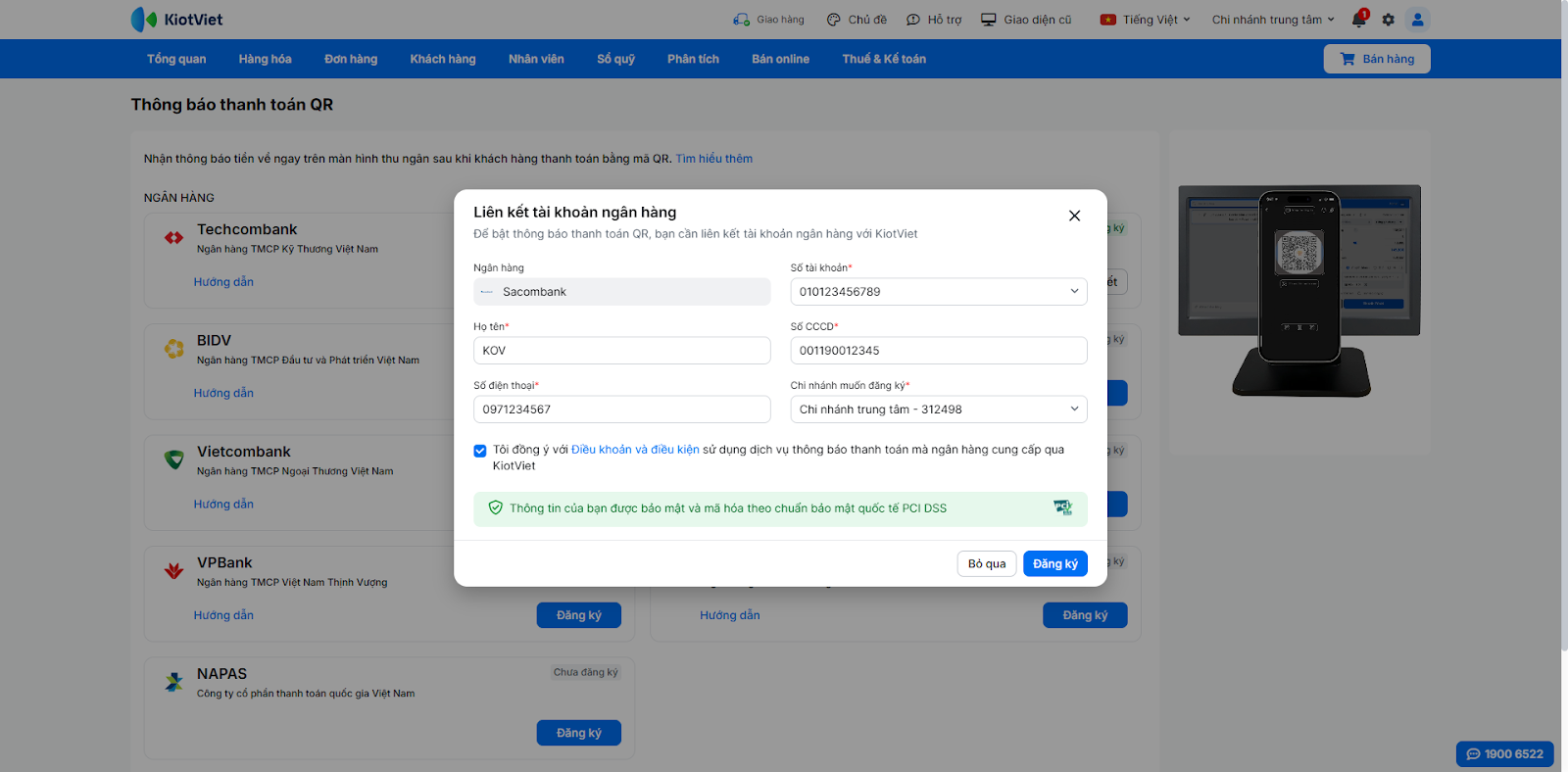Click the Ngân hàng Sacombank field

point(622,292)
